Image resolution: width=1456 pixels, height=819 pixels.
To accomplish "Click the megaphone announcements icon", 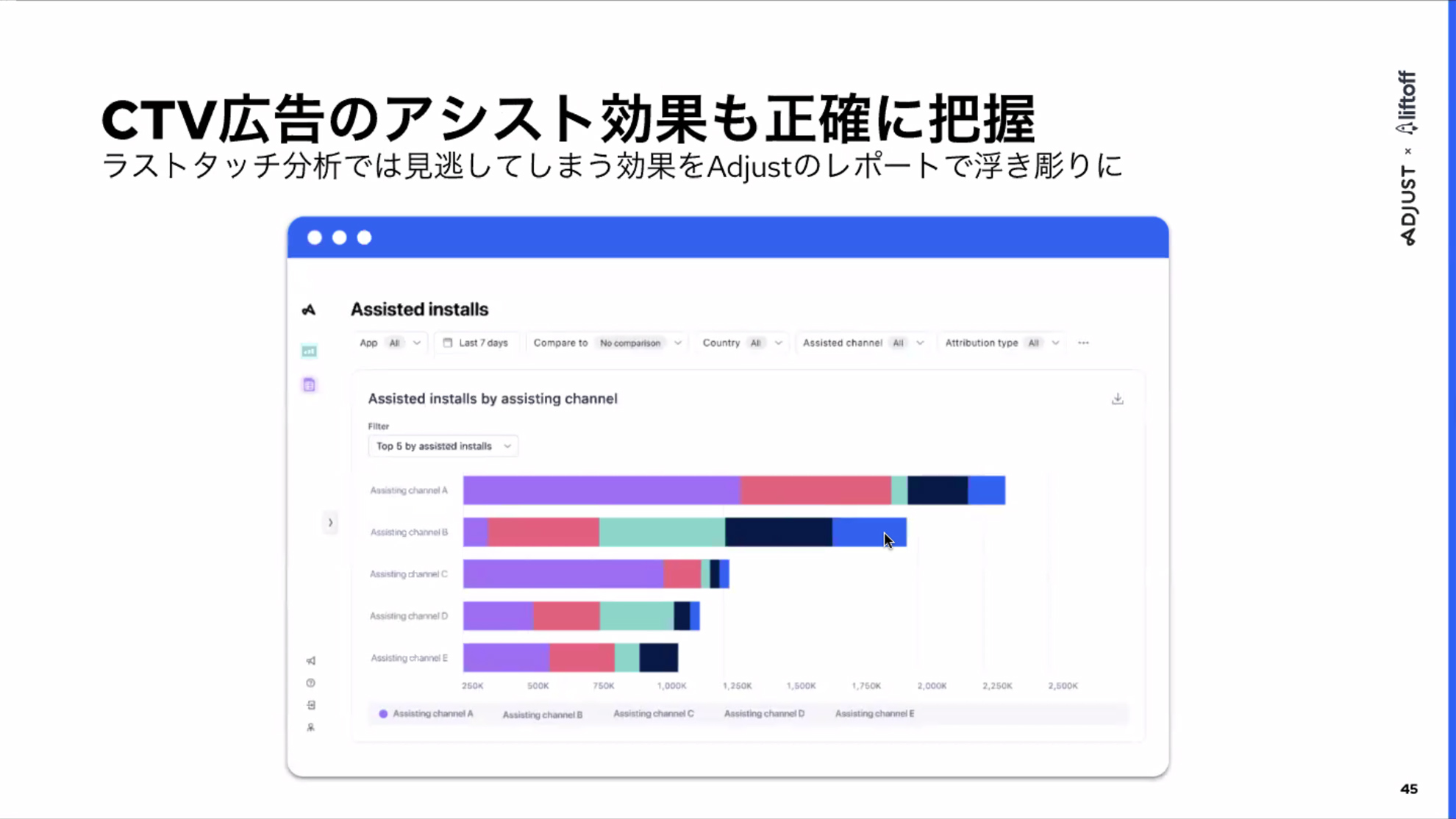I will [x=311, y=661].
